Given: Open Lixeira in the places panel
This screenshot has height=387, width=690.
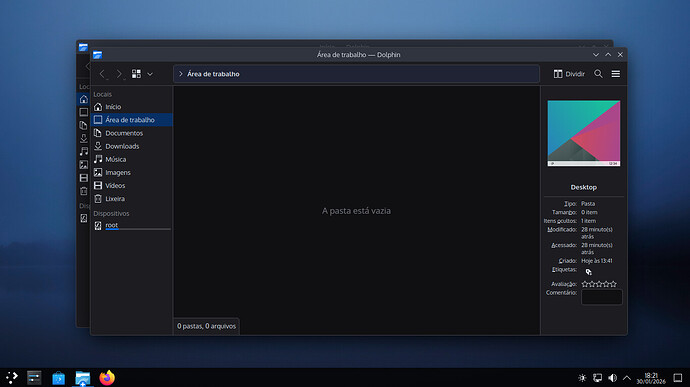Looking at the screenshot, I should click(132, 199).
